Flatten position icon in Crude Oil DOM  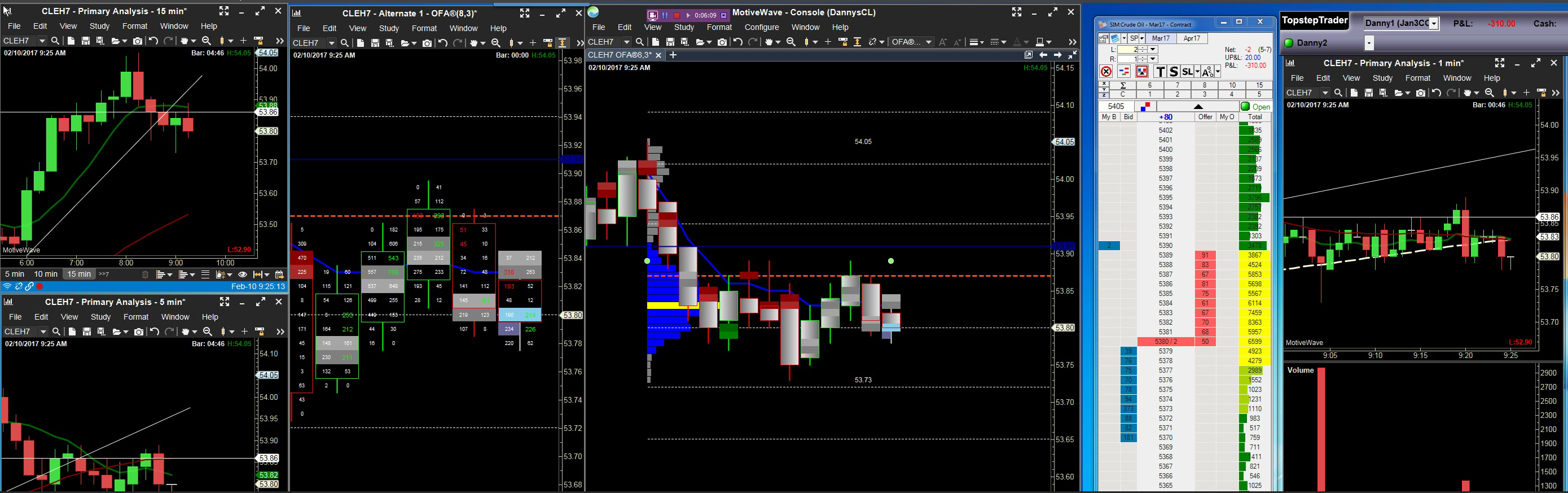(1123, 72)
